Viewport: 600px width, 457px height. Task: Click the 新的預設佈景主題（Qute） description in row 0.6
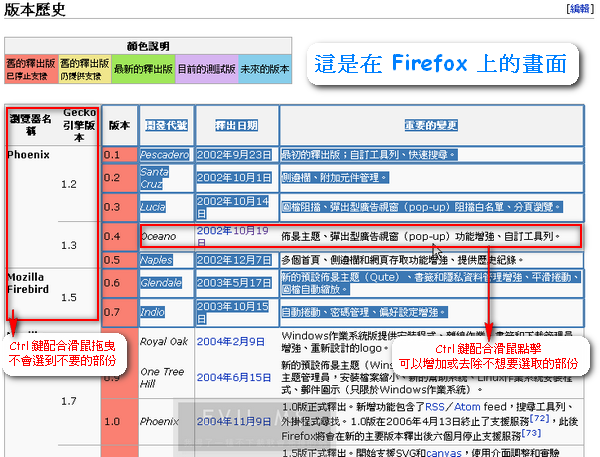click(431, 283)
